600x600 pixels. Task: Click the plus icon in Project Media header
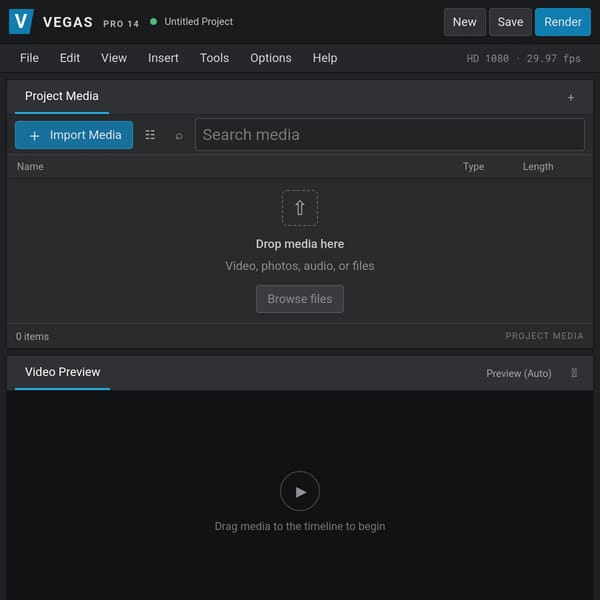coord(571,98)
